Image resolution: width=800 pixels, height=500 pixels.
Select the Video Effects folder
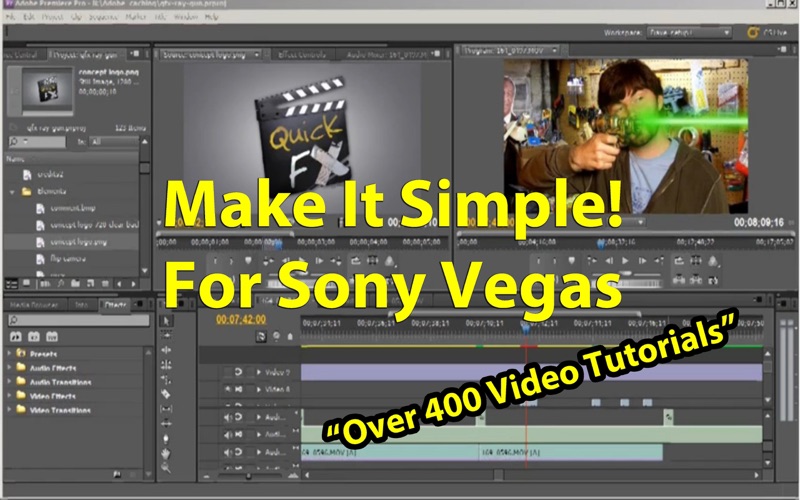[x=53, y=396]
